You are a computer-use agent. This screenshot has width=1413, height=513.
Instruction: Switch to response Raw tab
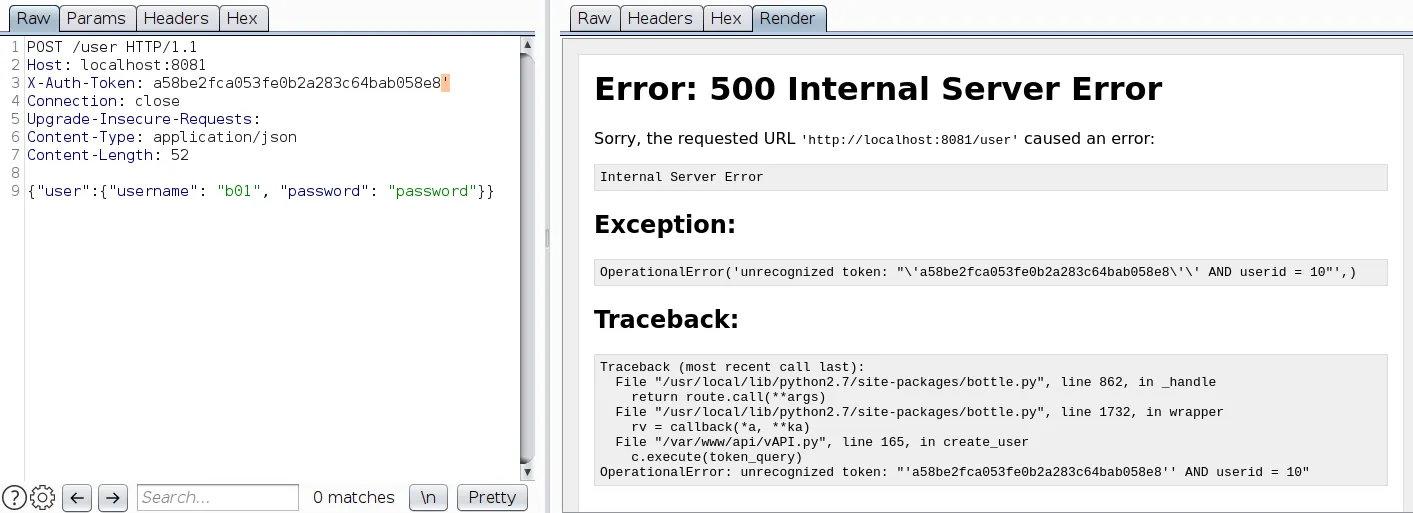594,18
